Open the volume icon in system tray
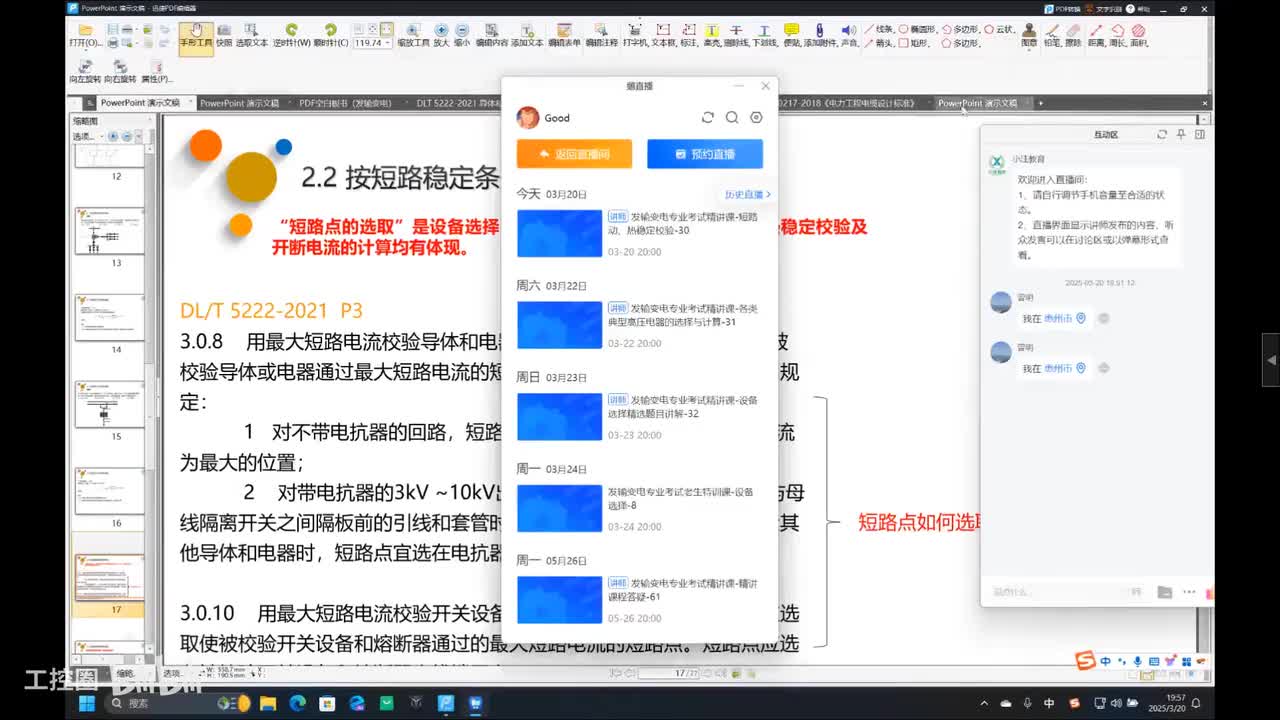This screenshot has height=720, width=1280. 1116,703
